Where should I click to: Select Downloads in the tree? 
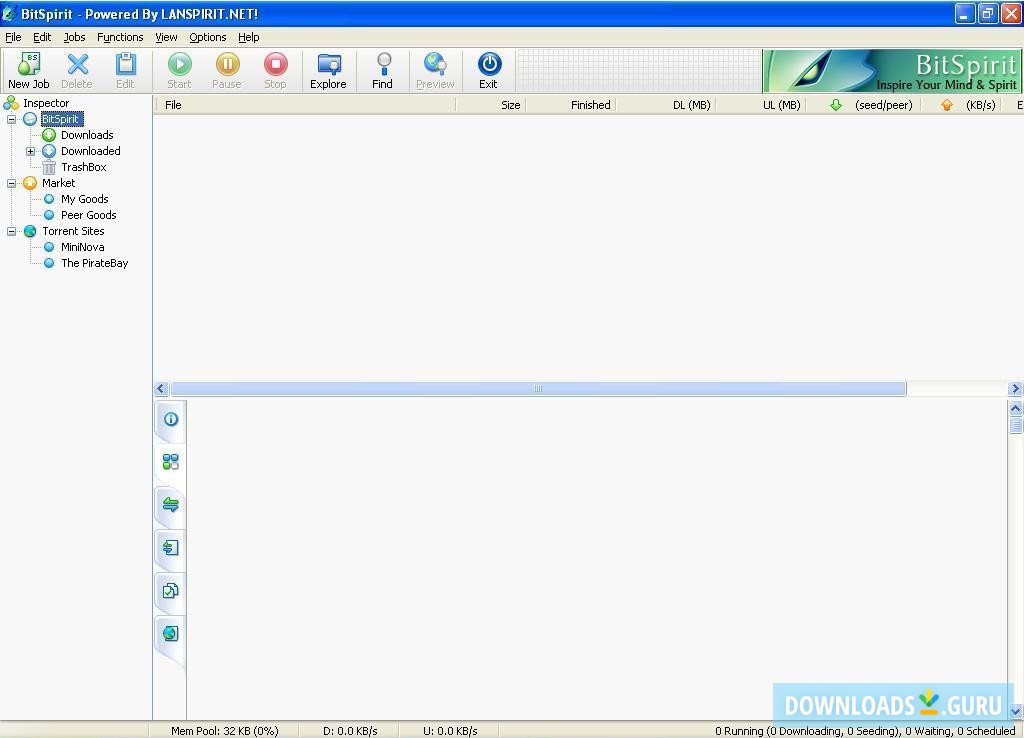click(87, 135)
